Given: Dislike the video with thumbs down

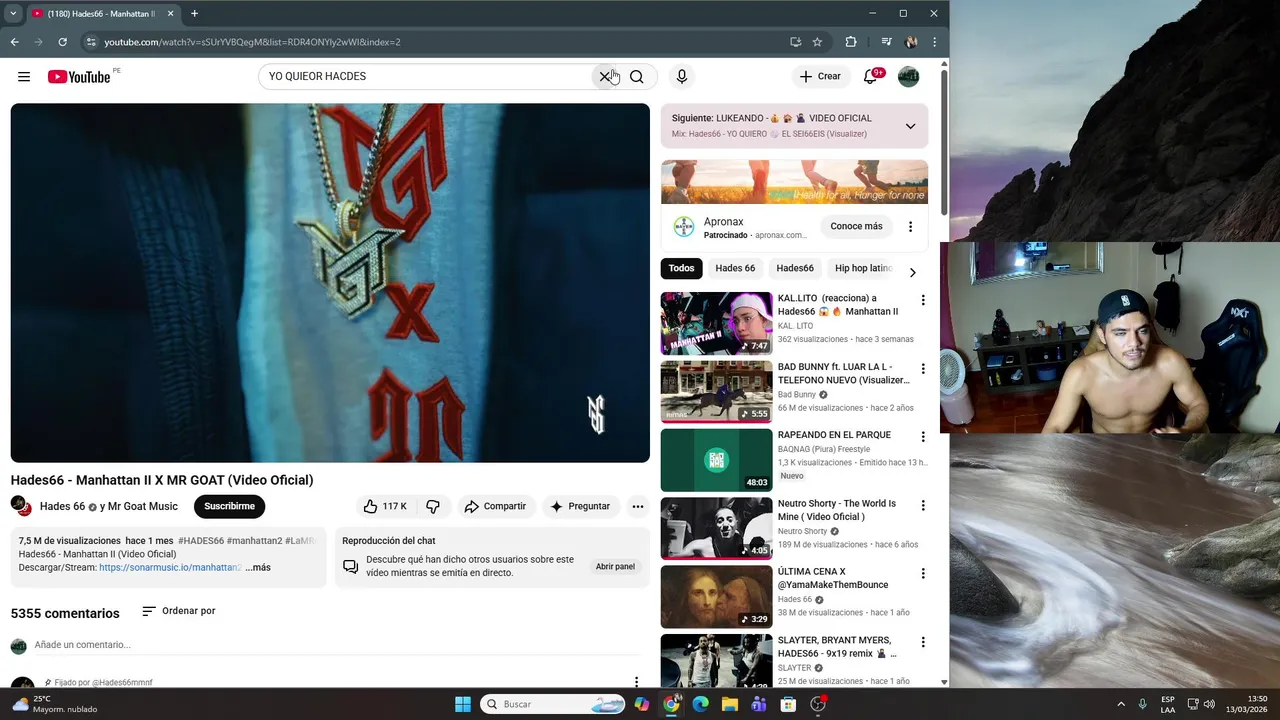Looking at the screenshot, I should click(x=433, y=506).
